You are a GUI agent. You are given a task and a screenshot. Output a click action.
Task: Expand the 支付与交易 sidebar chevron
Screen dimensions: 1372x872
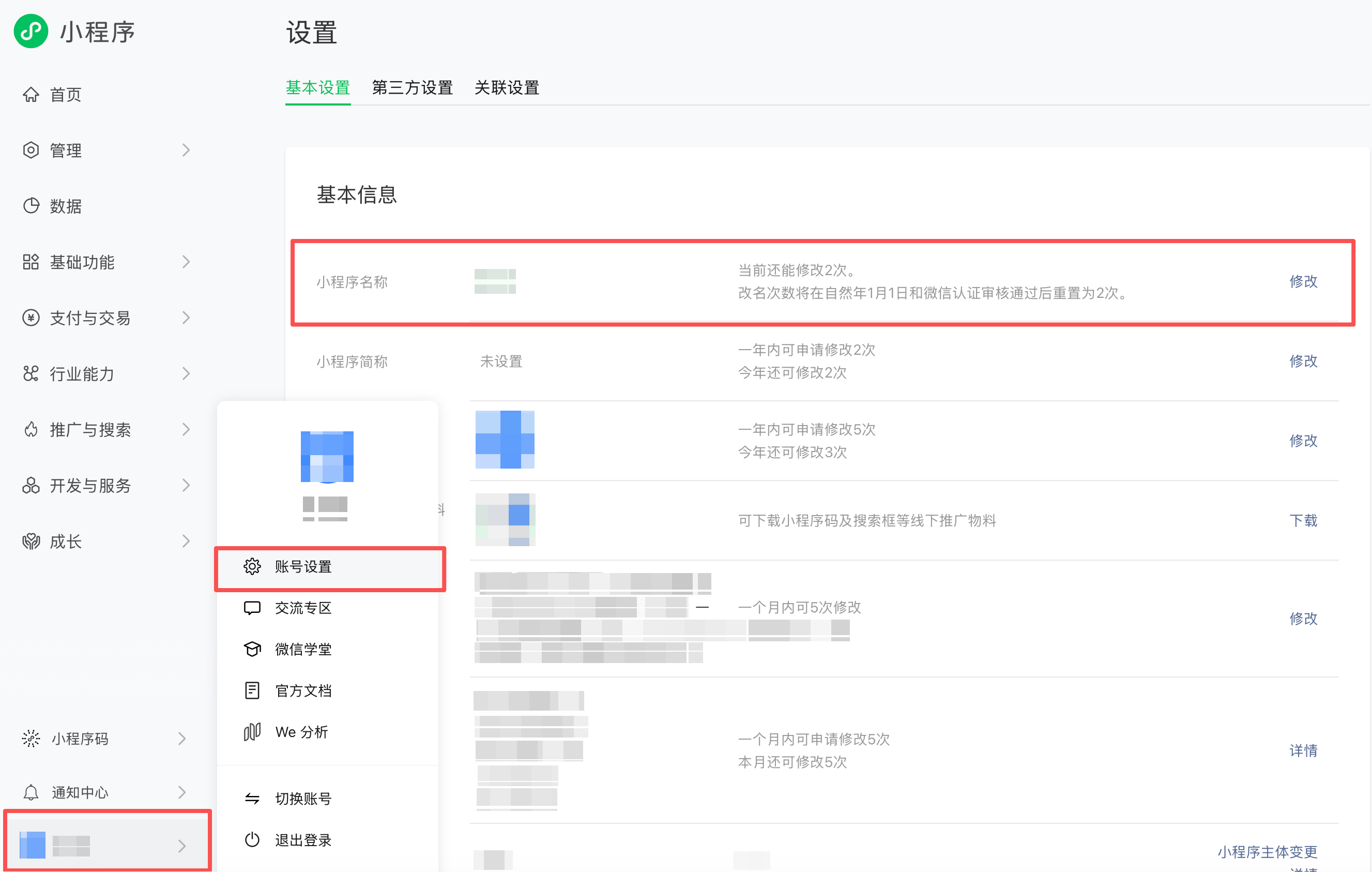186,318
